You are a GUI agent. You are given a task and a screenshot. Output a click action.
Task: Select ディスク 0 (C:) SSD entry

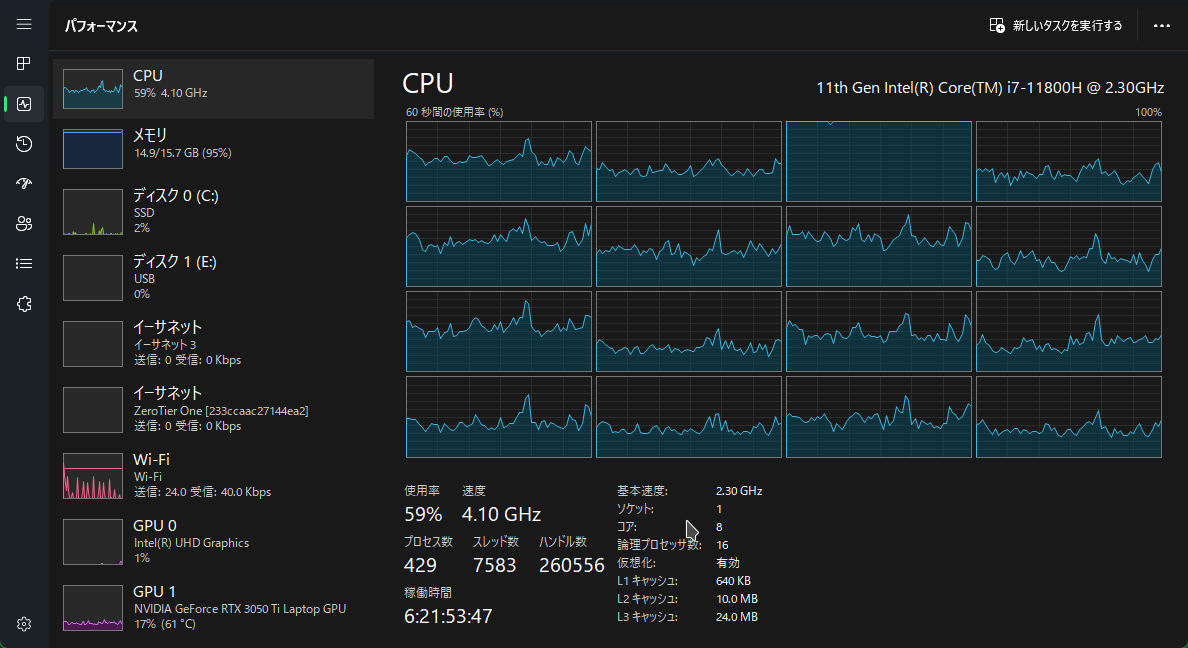213,212
